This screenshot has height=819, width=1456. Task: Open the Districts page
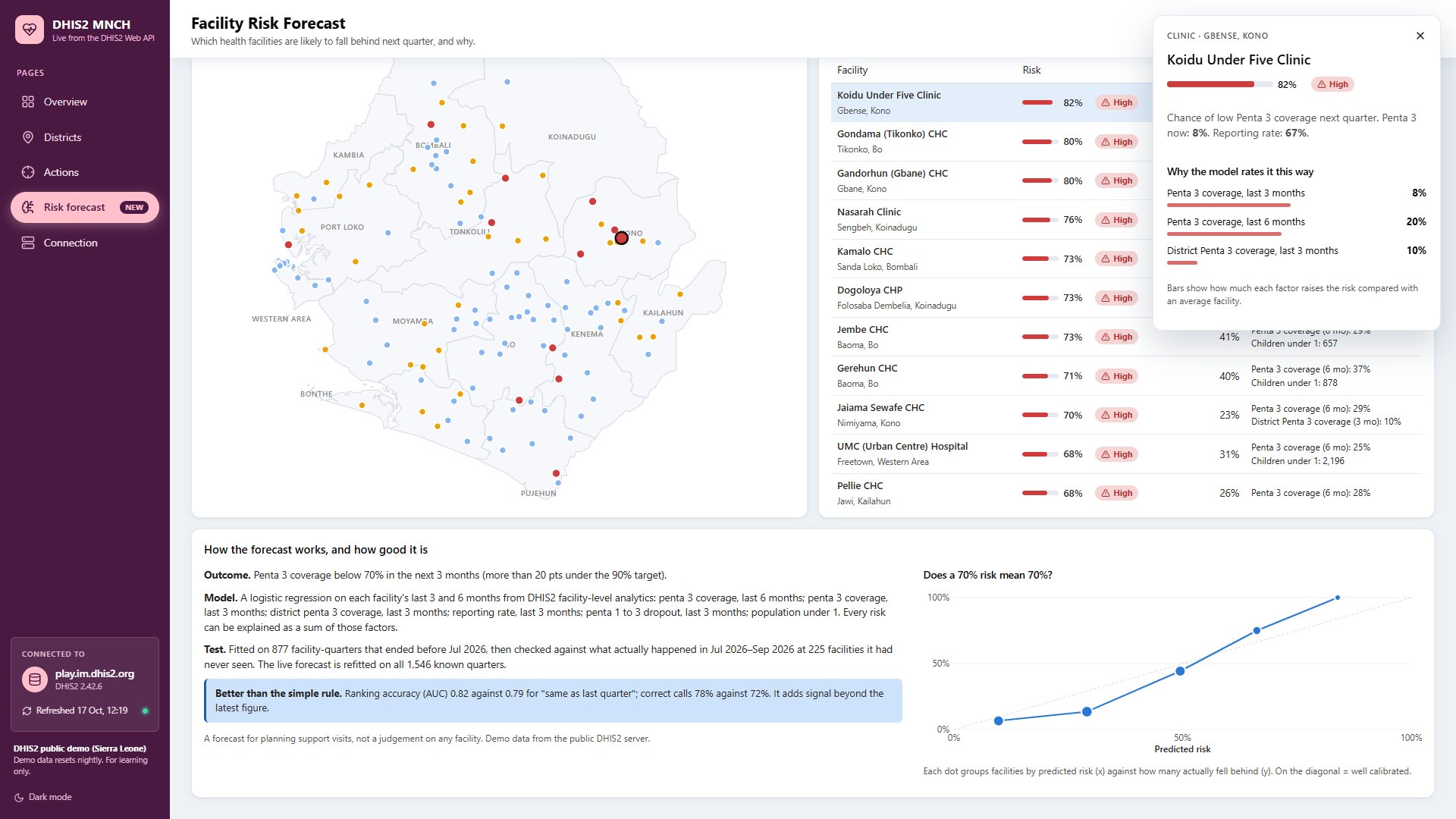85,137
